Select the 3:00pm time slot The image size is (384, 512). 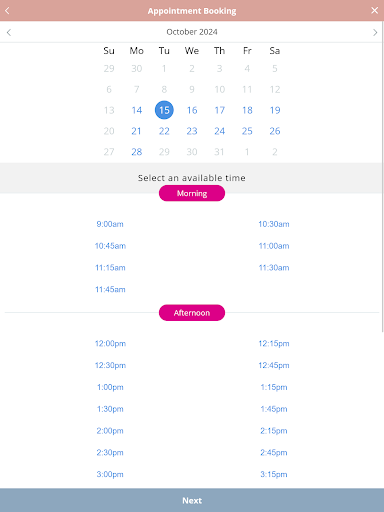[110, 474]
